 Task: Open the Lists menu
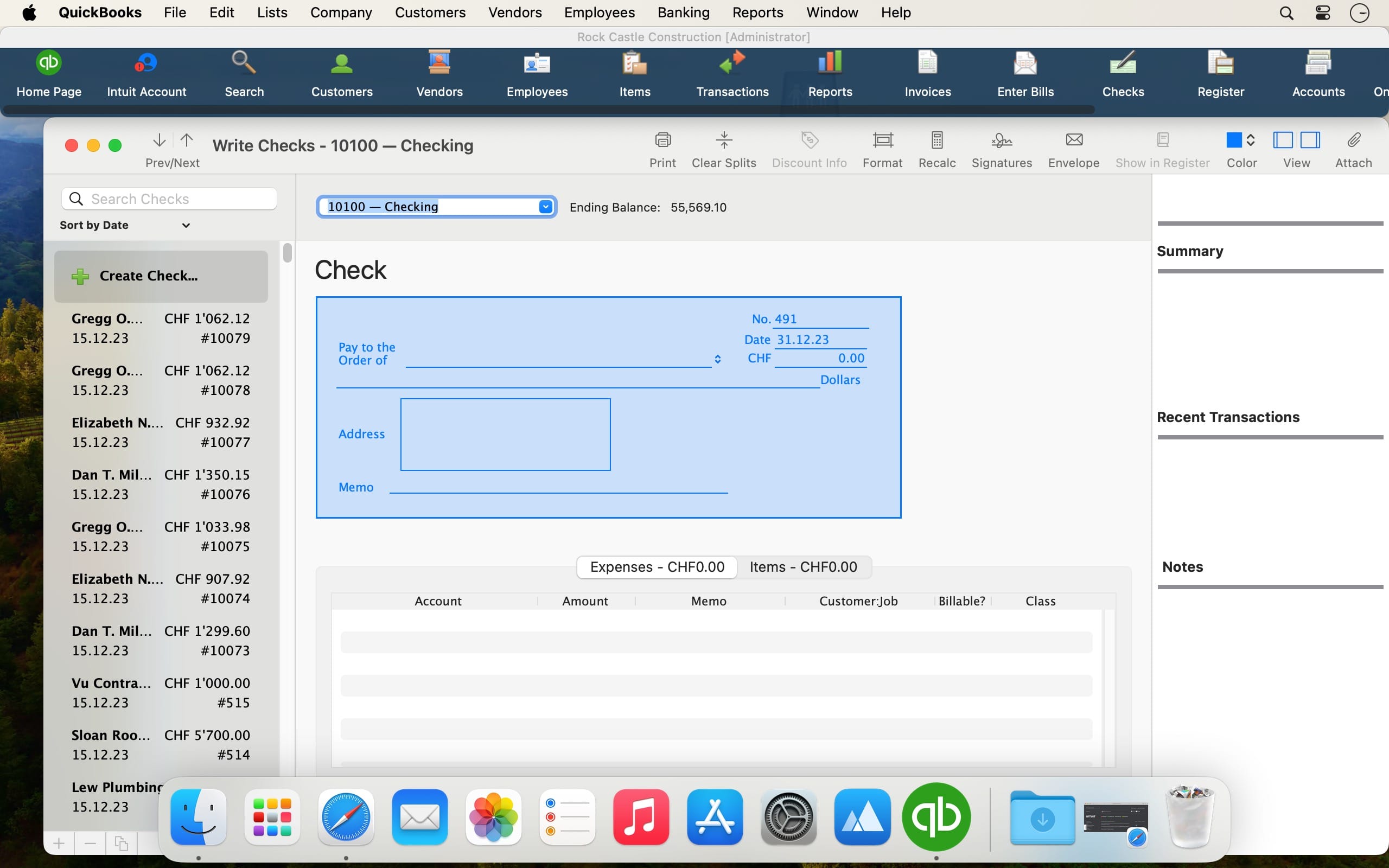click(272, 12)
